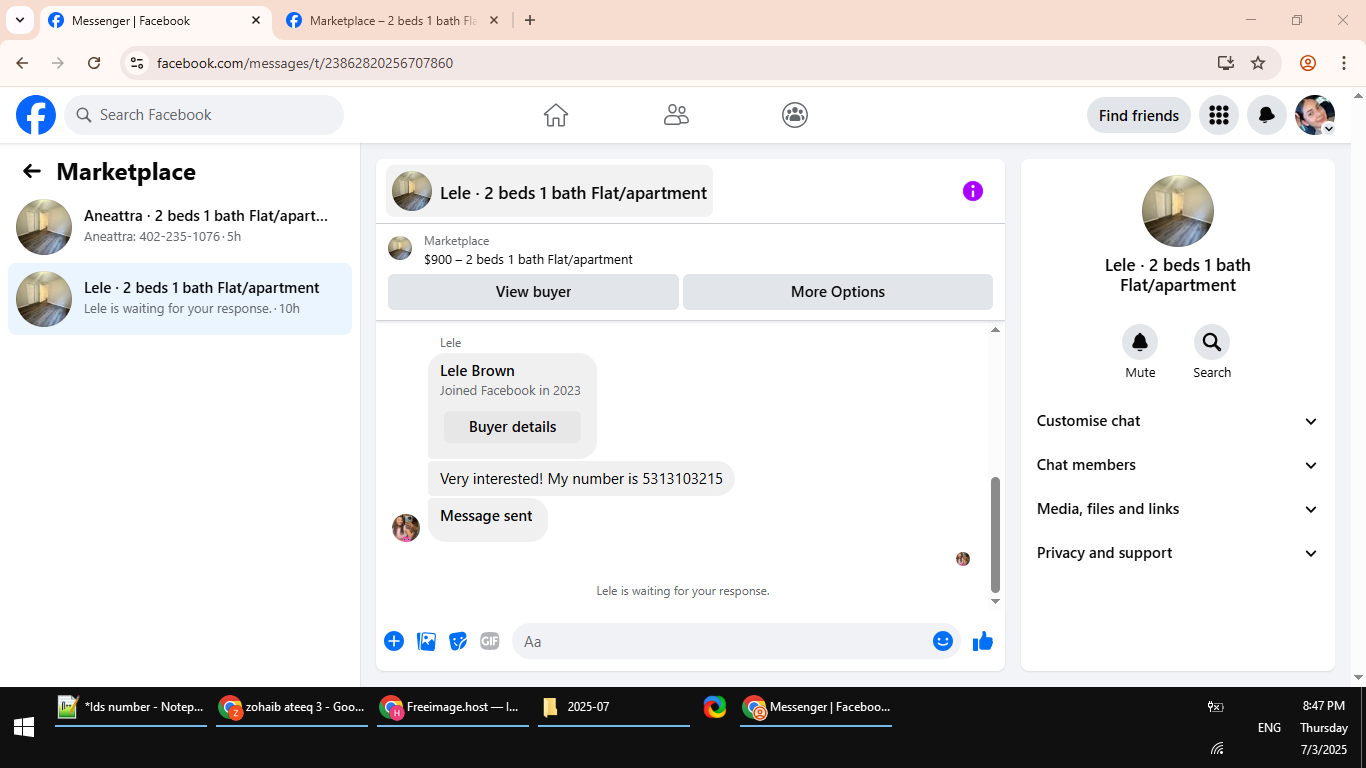Open Chrome three-dot menu
Viewport: 1366px width, 768px height.
point(1344,63)
